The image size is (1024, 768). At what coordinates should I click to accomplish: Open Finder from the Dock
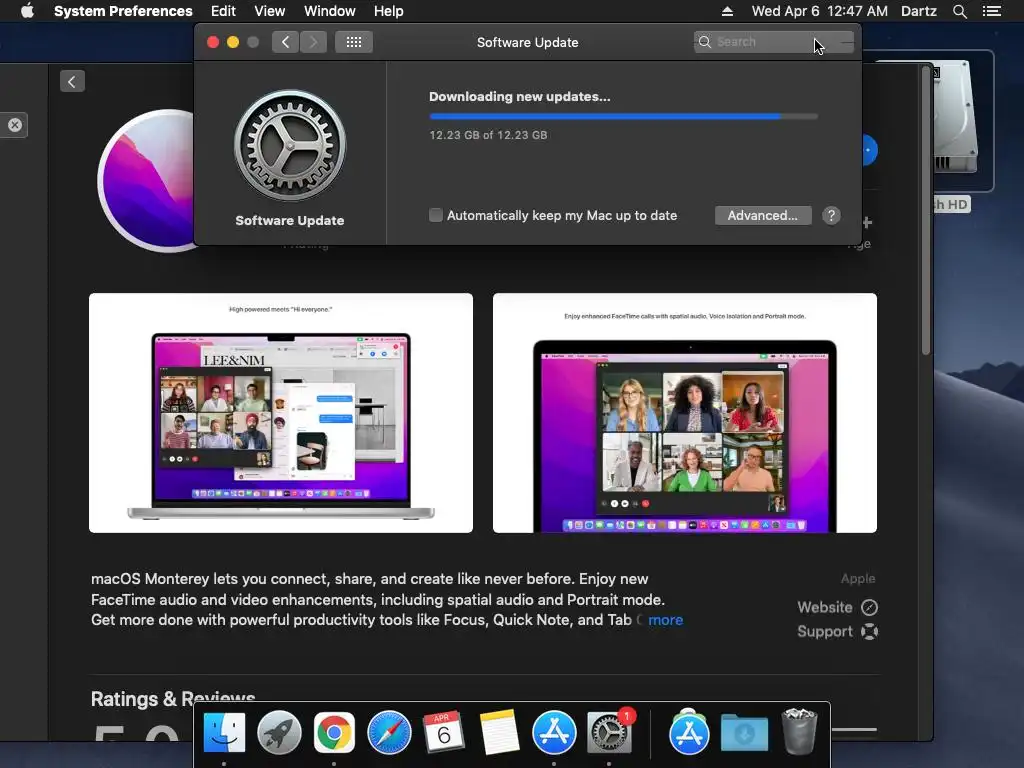[x=224, y=733]
